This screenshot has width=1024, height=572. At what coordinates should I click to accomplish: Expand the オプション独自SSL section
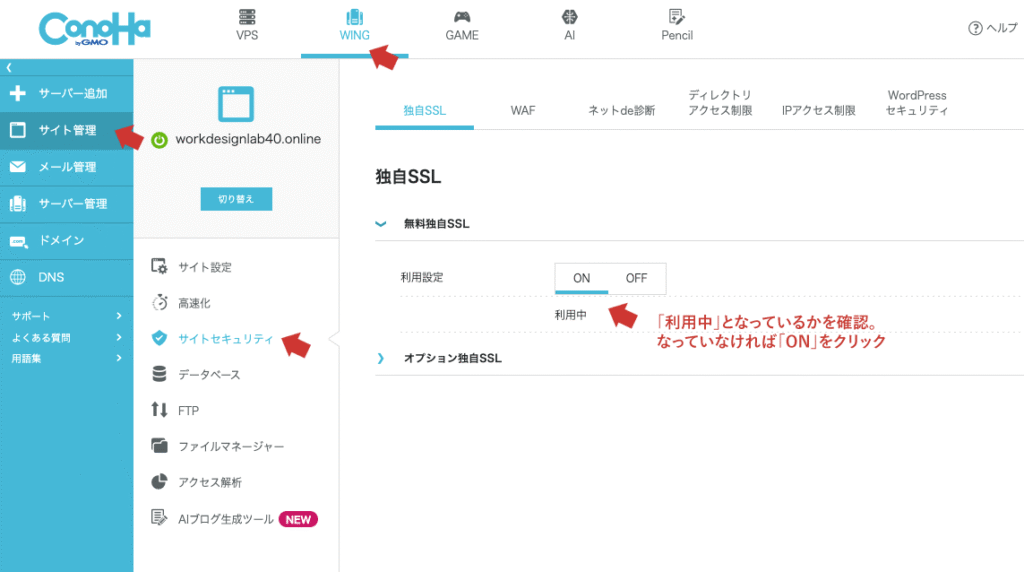(x=381, y=358)
